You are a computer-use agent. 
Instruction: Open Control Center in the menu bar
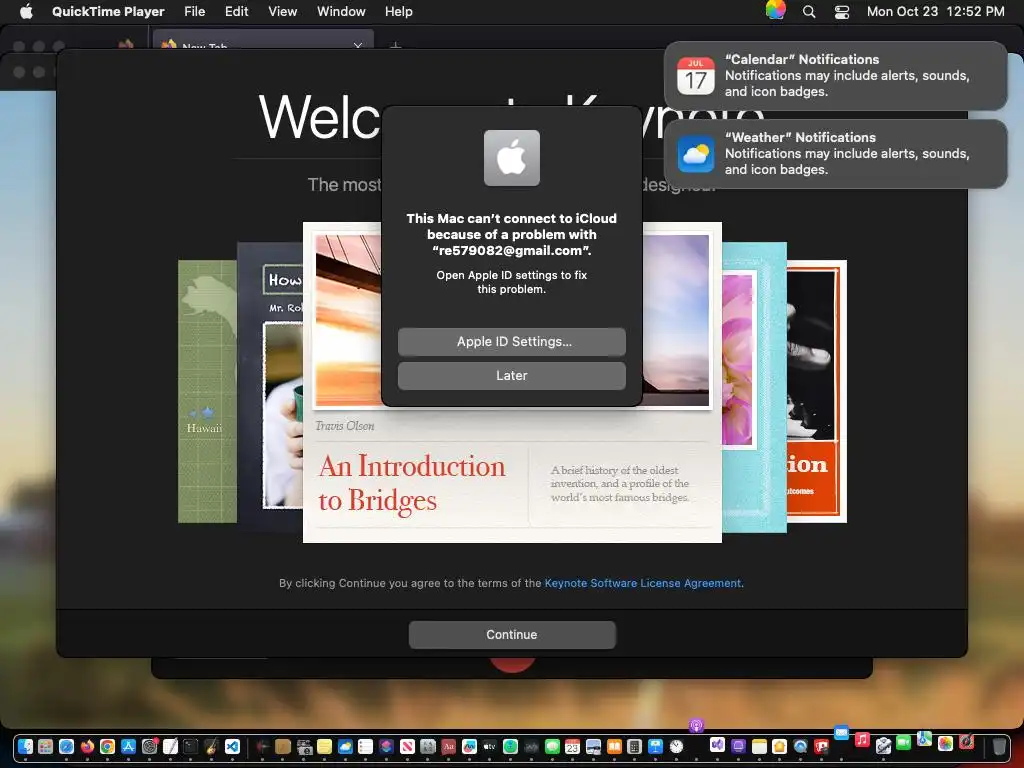point(842,12)
